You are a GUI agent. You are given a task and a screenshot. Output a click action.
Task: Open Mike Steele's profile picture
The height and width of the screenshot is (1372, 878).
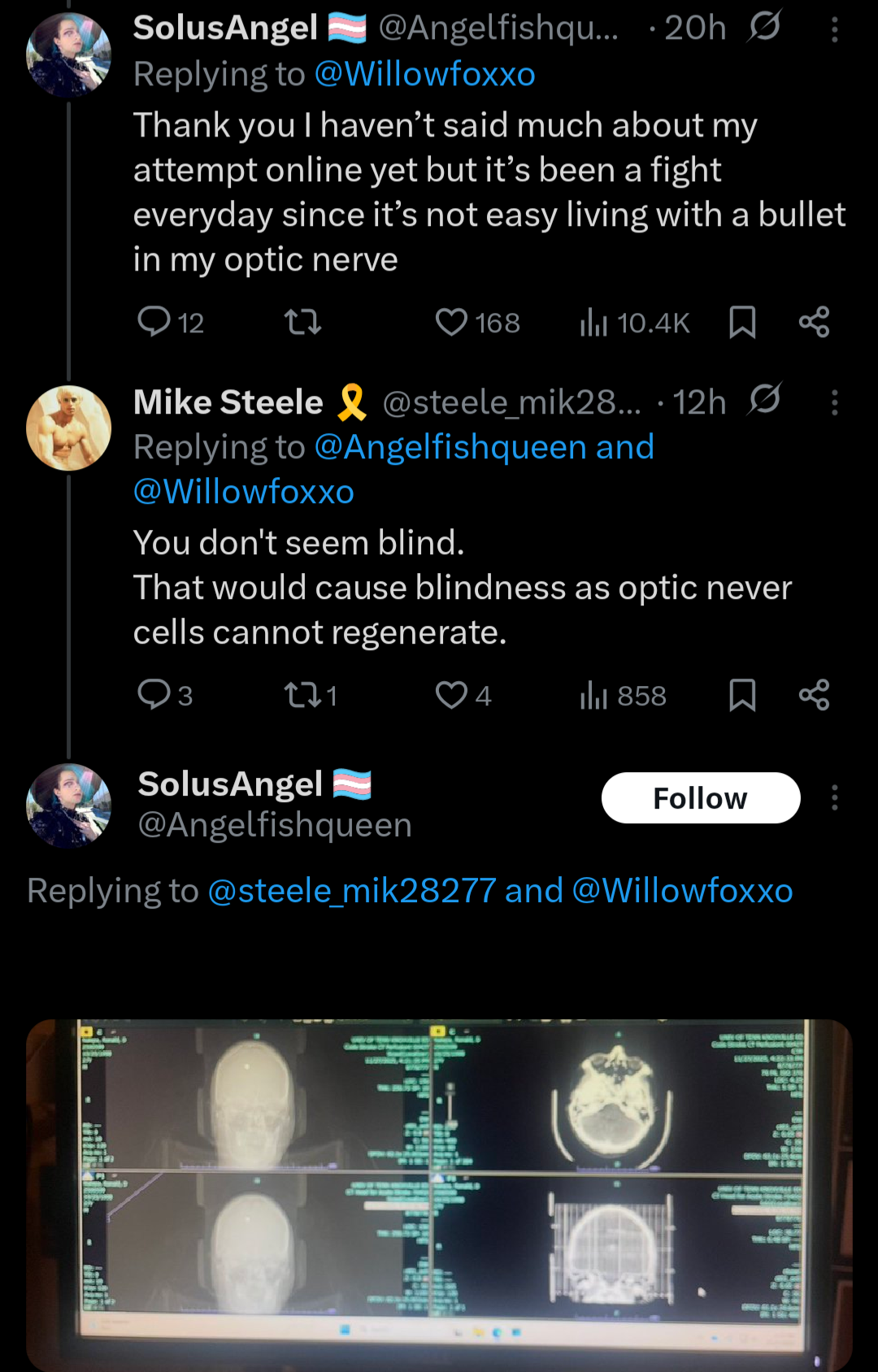pyautogui.click(x=69, y=428)
